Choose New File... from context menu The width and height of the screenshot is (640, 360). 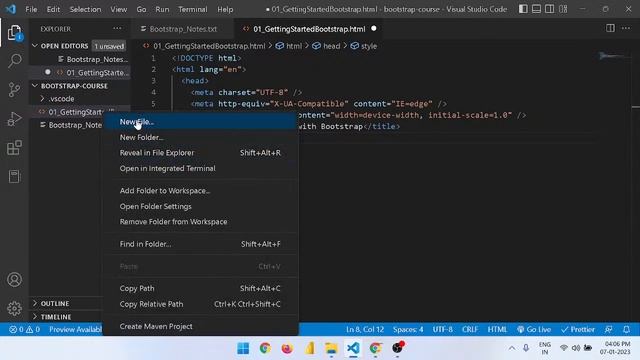click(200, 122)
